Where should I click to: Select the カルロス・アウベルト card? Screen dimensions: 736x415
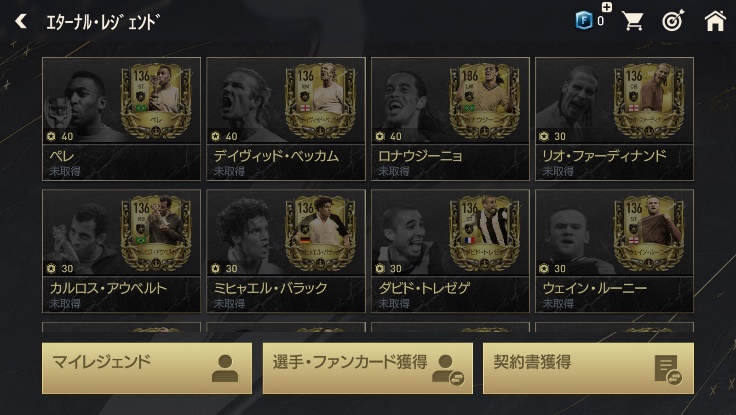[122, 251]
